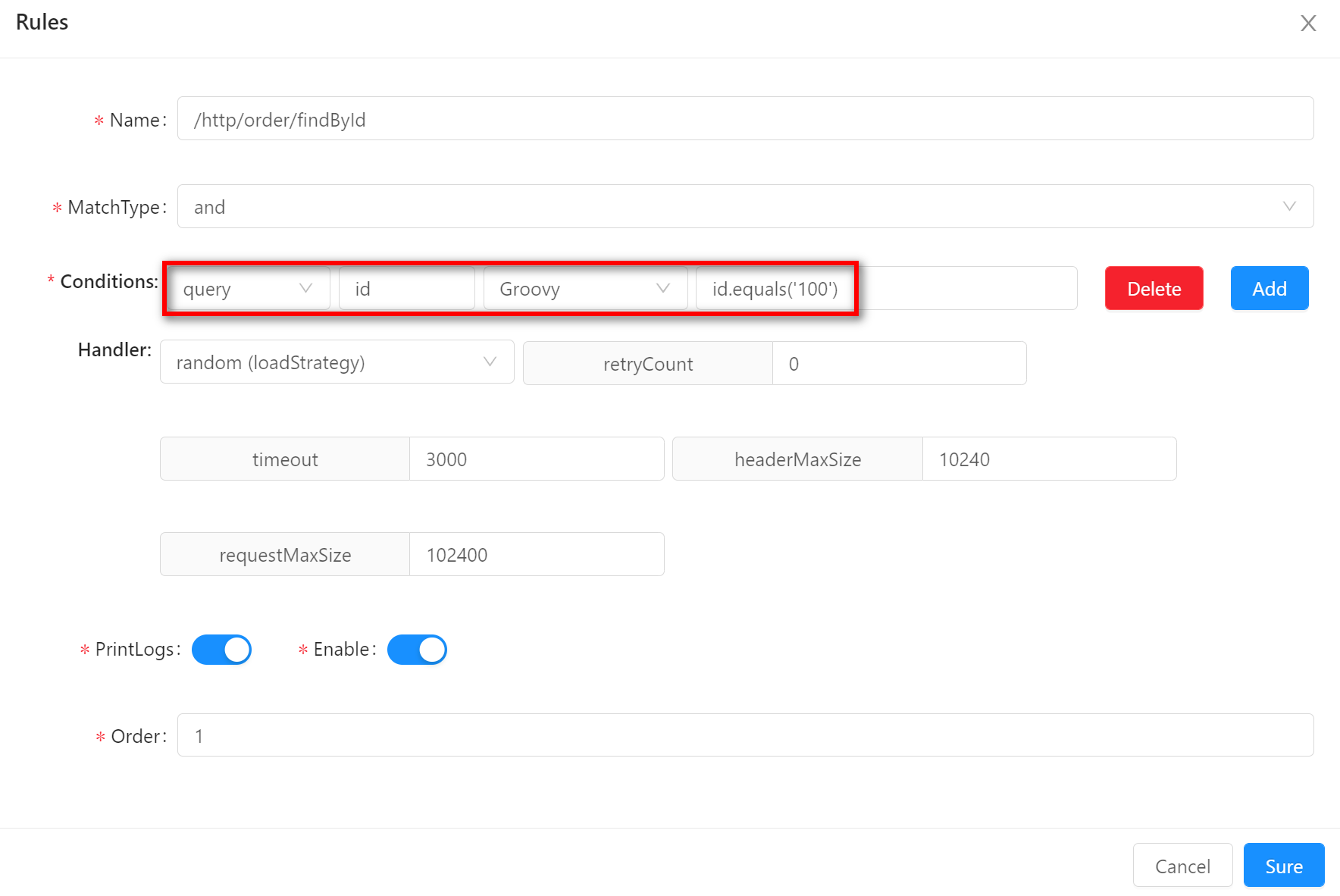Open the Groovy operator dropdown
The height and width of the screenshot is (896, 1340).
pos(584,289)
